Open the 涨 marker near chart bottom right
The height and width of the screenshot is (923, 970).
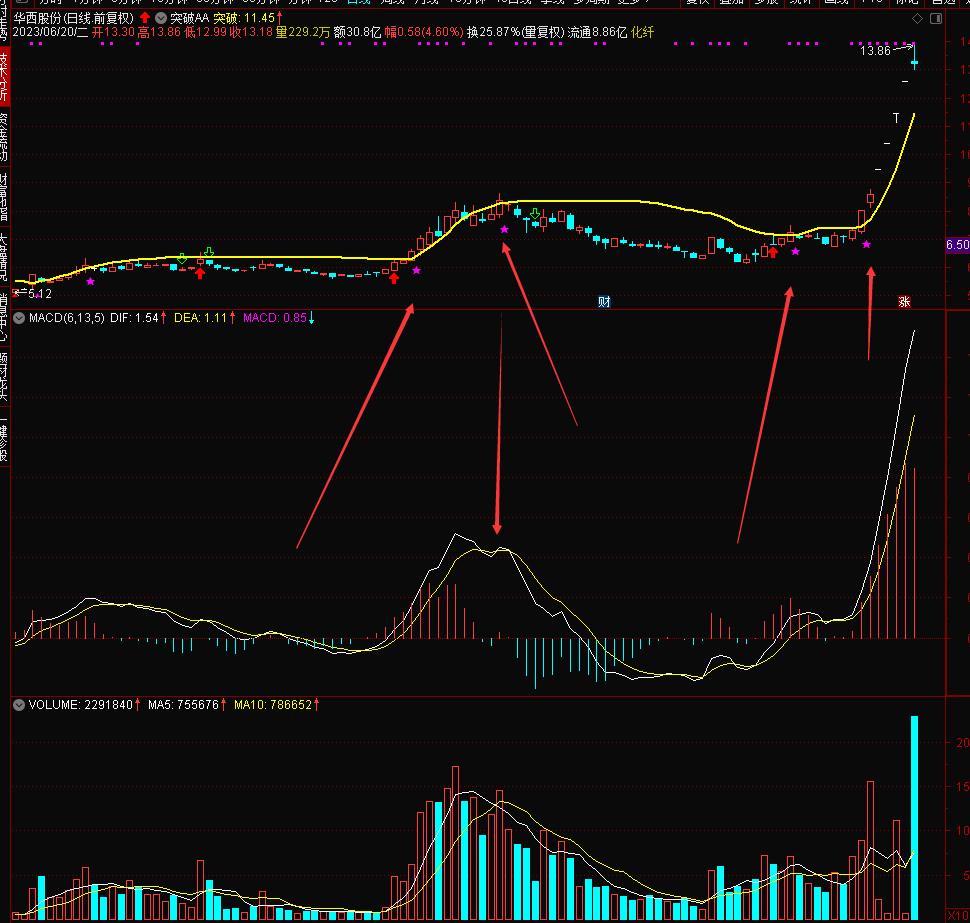tap(904, 302)
